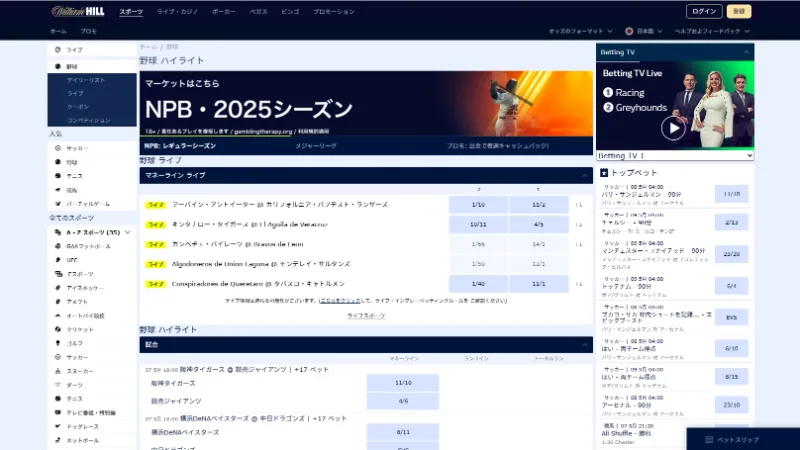Switch to the ビンゴ tab
This screenshot has height=450, width=800.
[290, 12]
